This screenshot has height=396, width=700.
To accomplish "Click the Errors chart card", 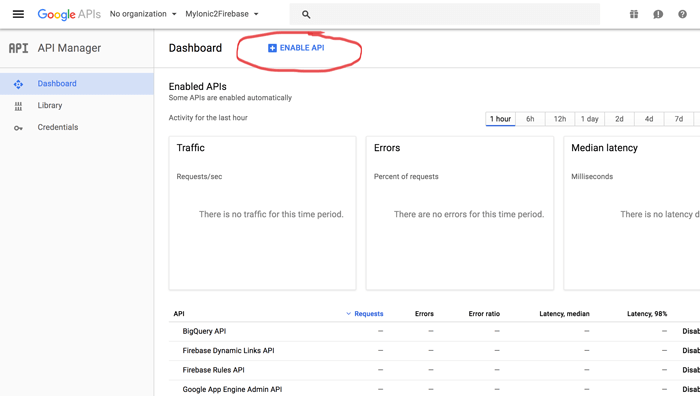I will (460, 213).
